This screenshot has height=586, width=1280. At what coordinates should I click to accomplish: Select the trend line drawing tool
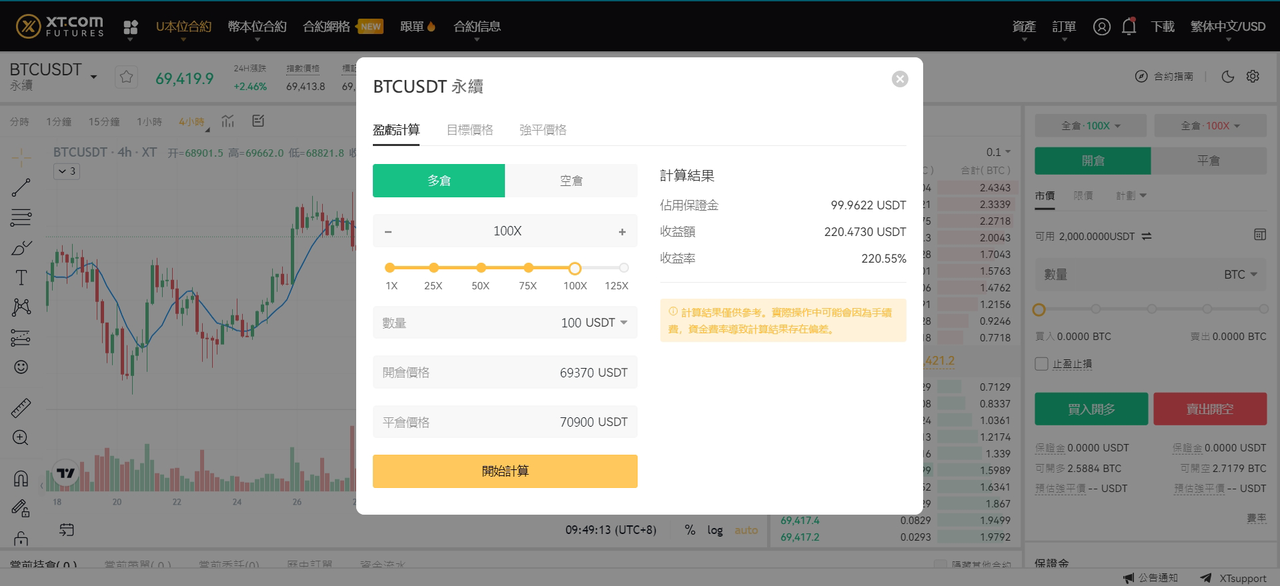[x=21, y=187]
